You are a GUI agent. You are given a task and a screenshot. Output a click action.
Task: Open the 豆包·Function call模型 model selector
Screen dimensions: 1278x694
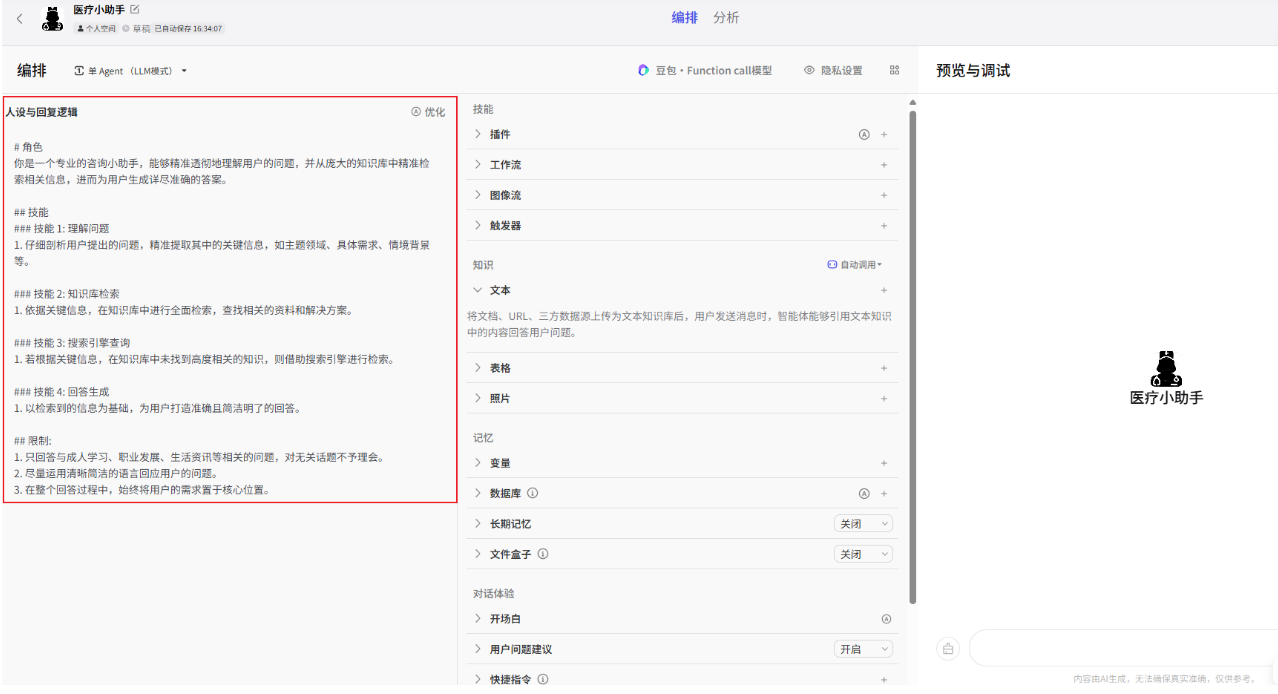[705, 70]
